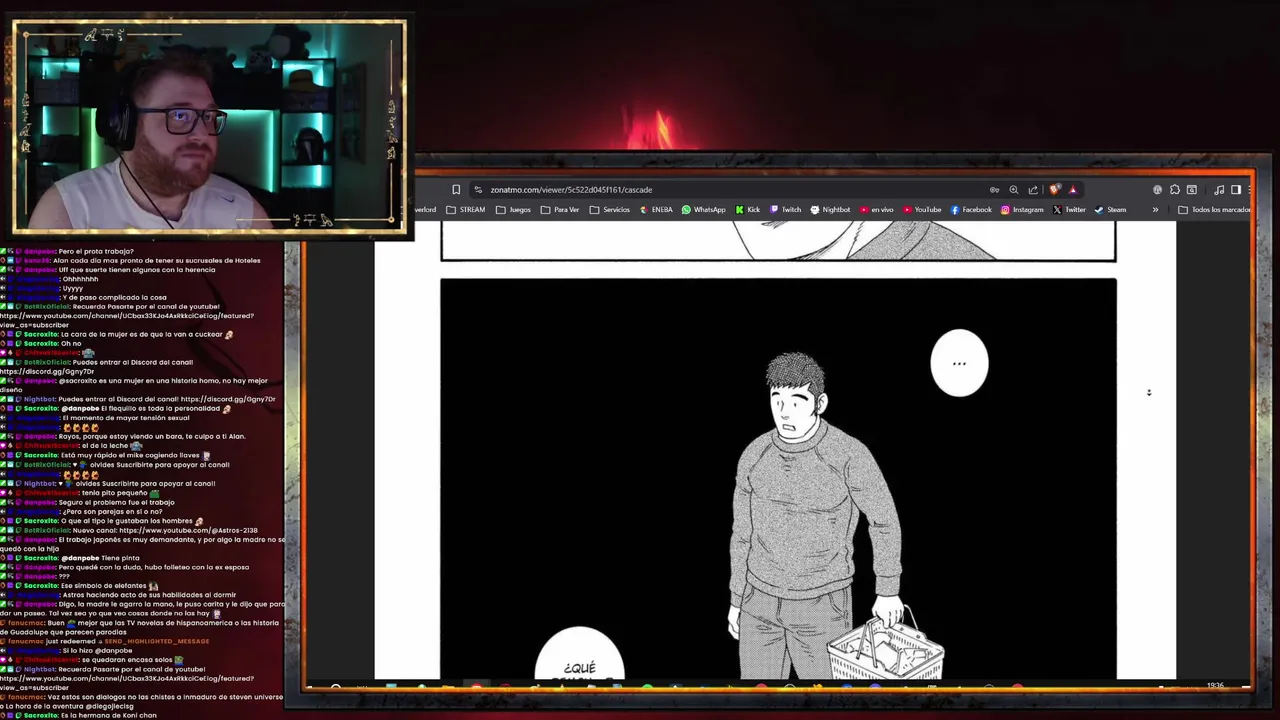Click the streamer webcam overlay
Image resolution: width=1280 pixels, height=720 pixels.
click(210, 127)
